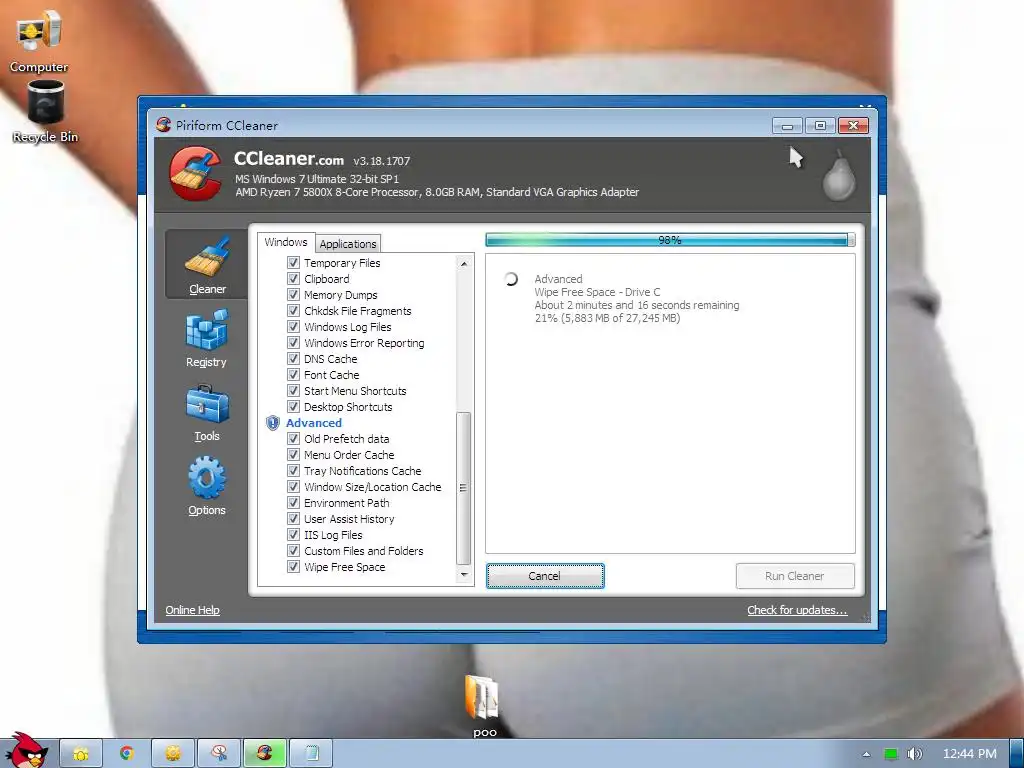Switch to the Windows tab
Screen dimensions: 1024x768
(285, 242)
